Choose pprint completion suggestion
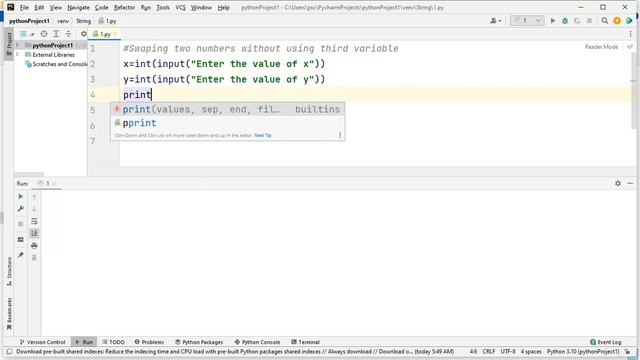Image resolution: width=640 pixels, height=360 pixels. pyautogui.click(x=227, y=123)
